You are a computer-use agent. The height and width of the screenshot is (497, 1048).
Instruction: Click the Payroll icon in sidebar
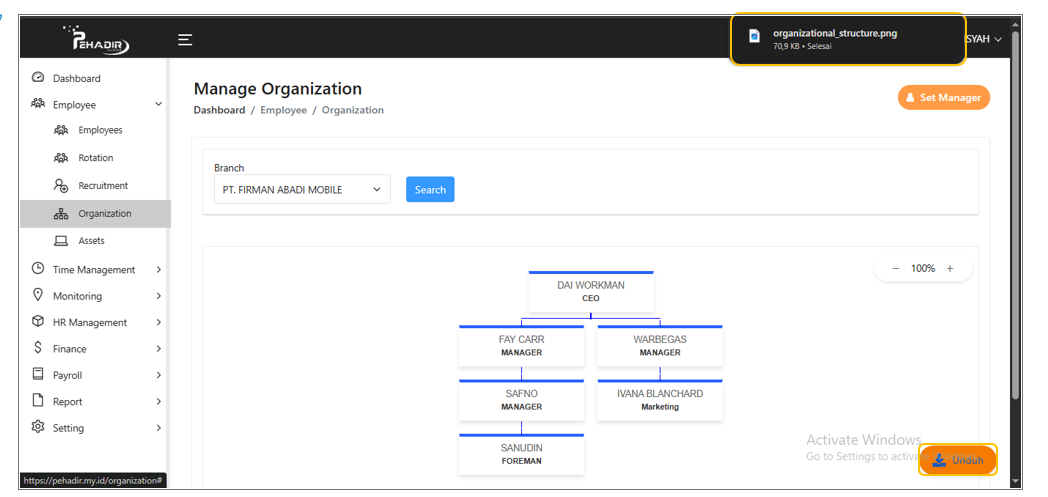pos(38,375)
